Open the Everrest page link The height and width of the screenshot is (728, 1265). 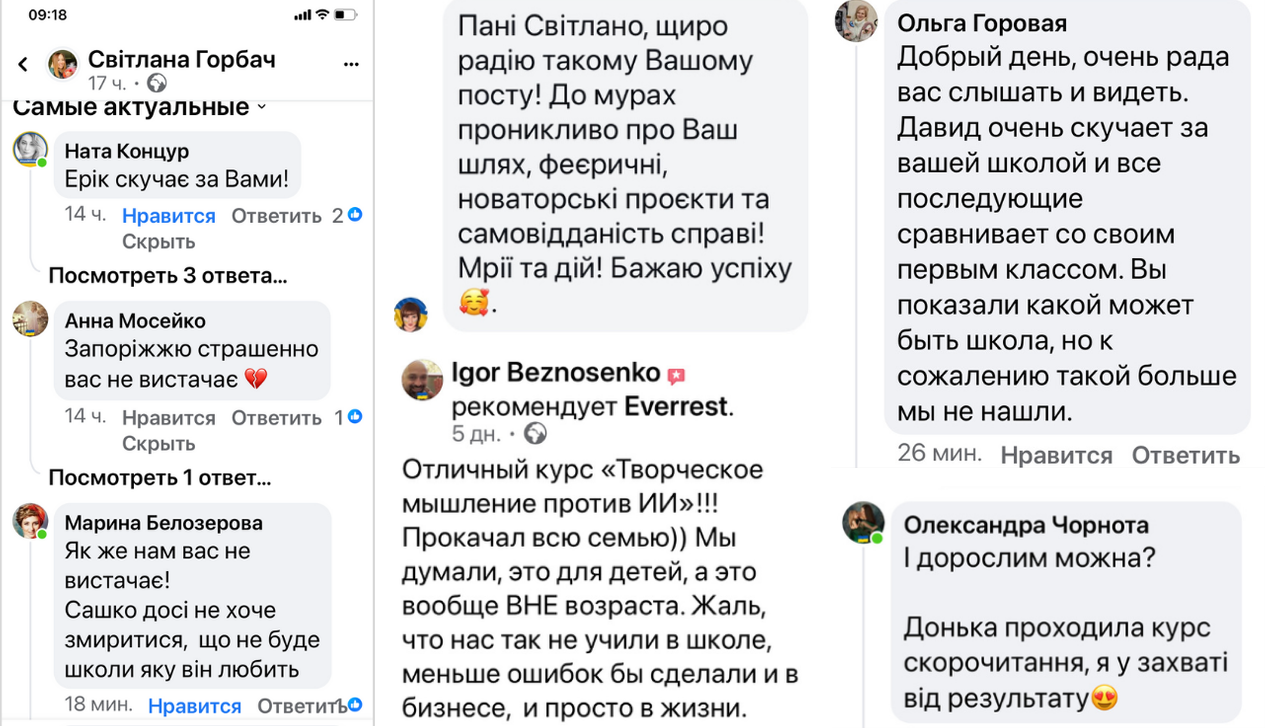pos(677,407)
